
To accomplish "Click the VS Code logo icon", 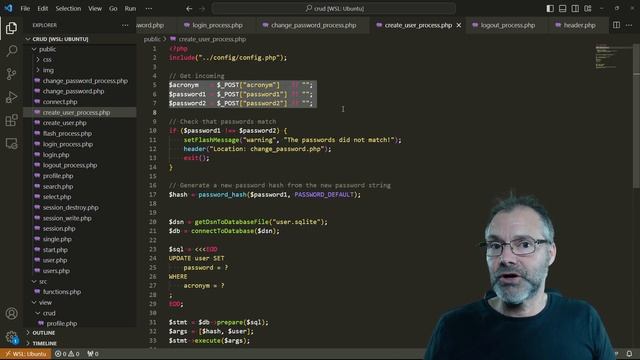I will [x=8, y=8].
